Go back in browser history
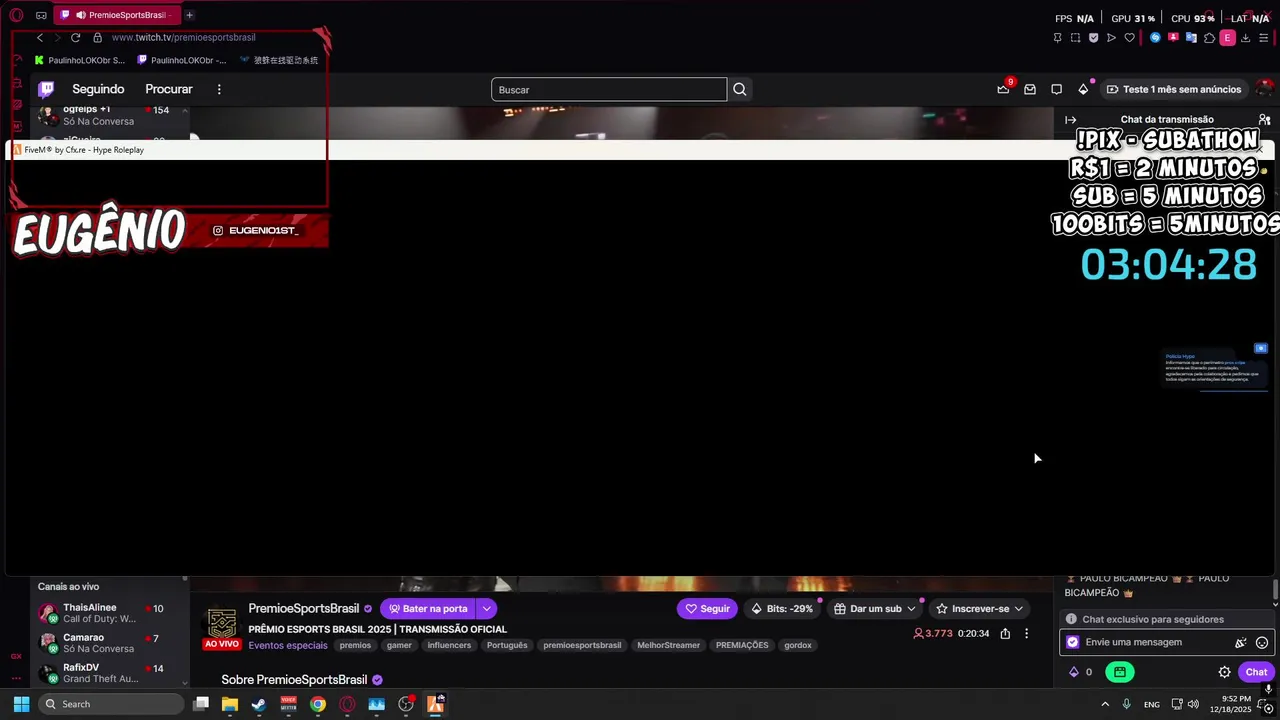This screenshot has width=1280, height=720. point(40,37)
